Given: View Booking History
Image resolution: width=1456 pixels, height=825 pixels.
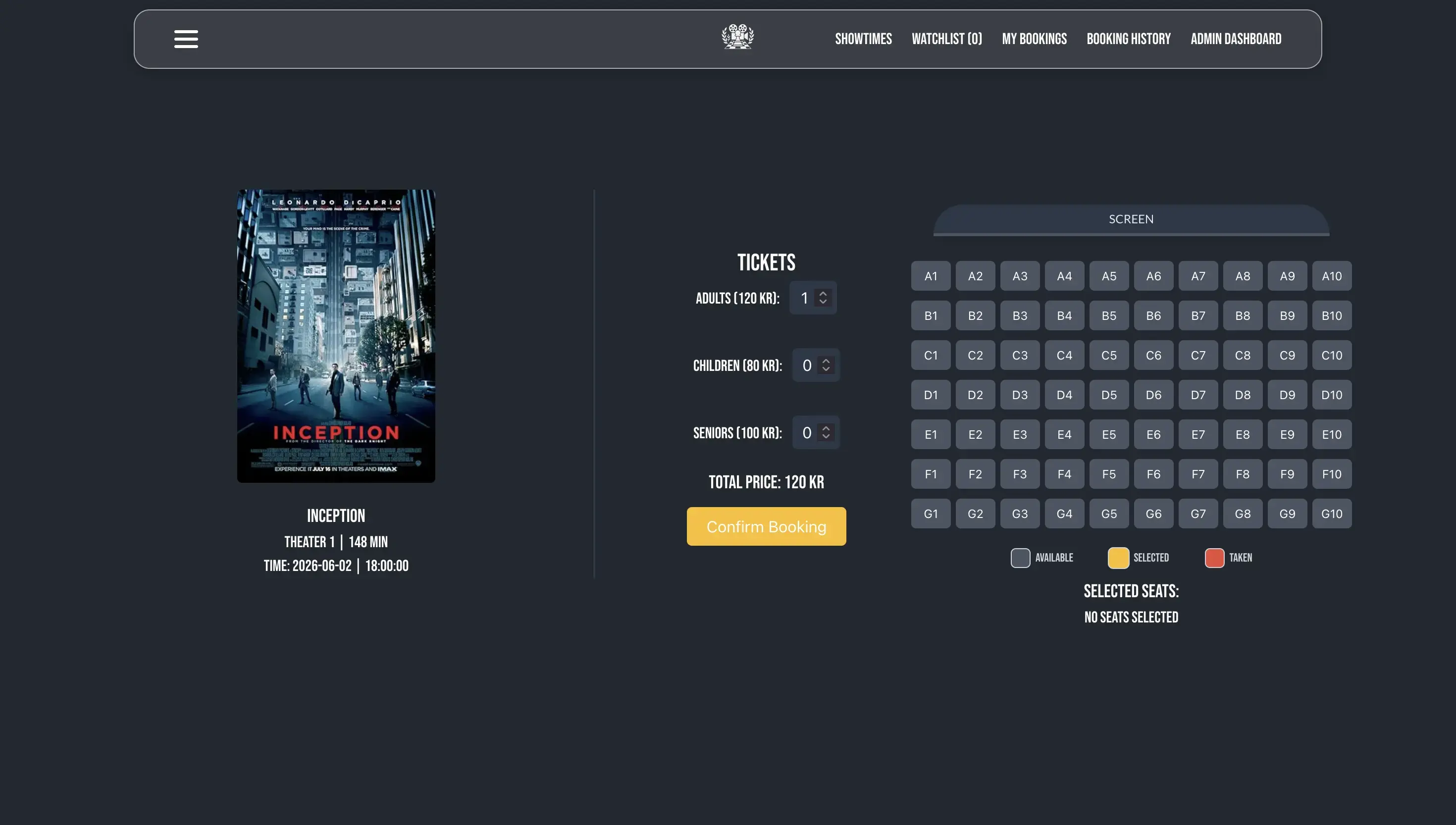Looking at the screenshot, I should (1129, 39).
